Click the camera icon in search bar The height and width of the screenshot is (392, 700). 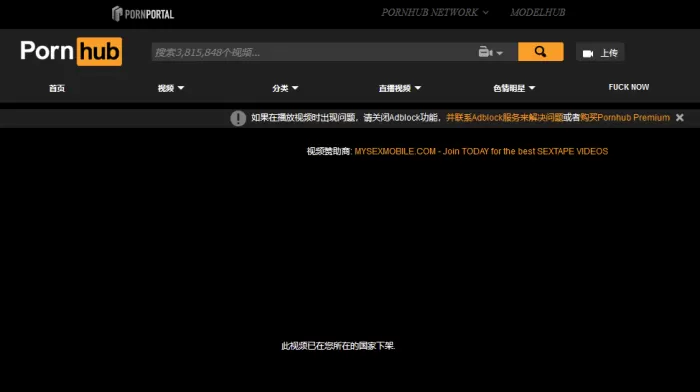point(485,52)
